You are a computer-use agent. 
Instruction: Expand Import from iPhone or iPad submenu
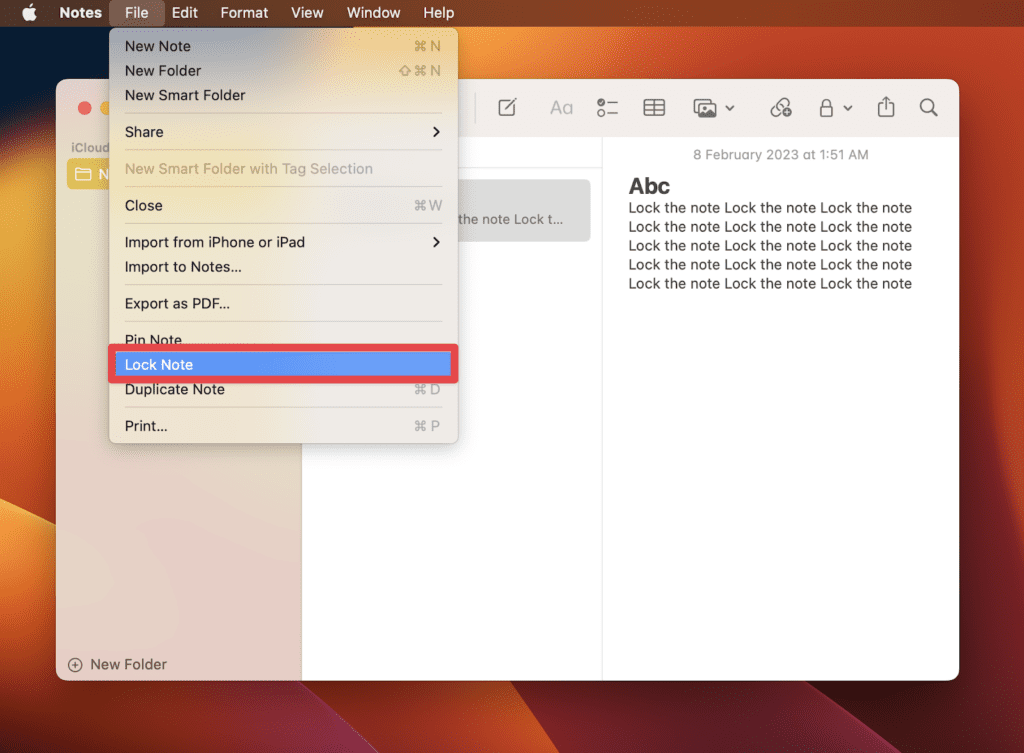tap(283, 242)
